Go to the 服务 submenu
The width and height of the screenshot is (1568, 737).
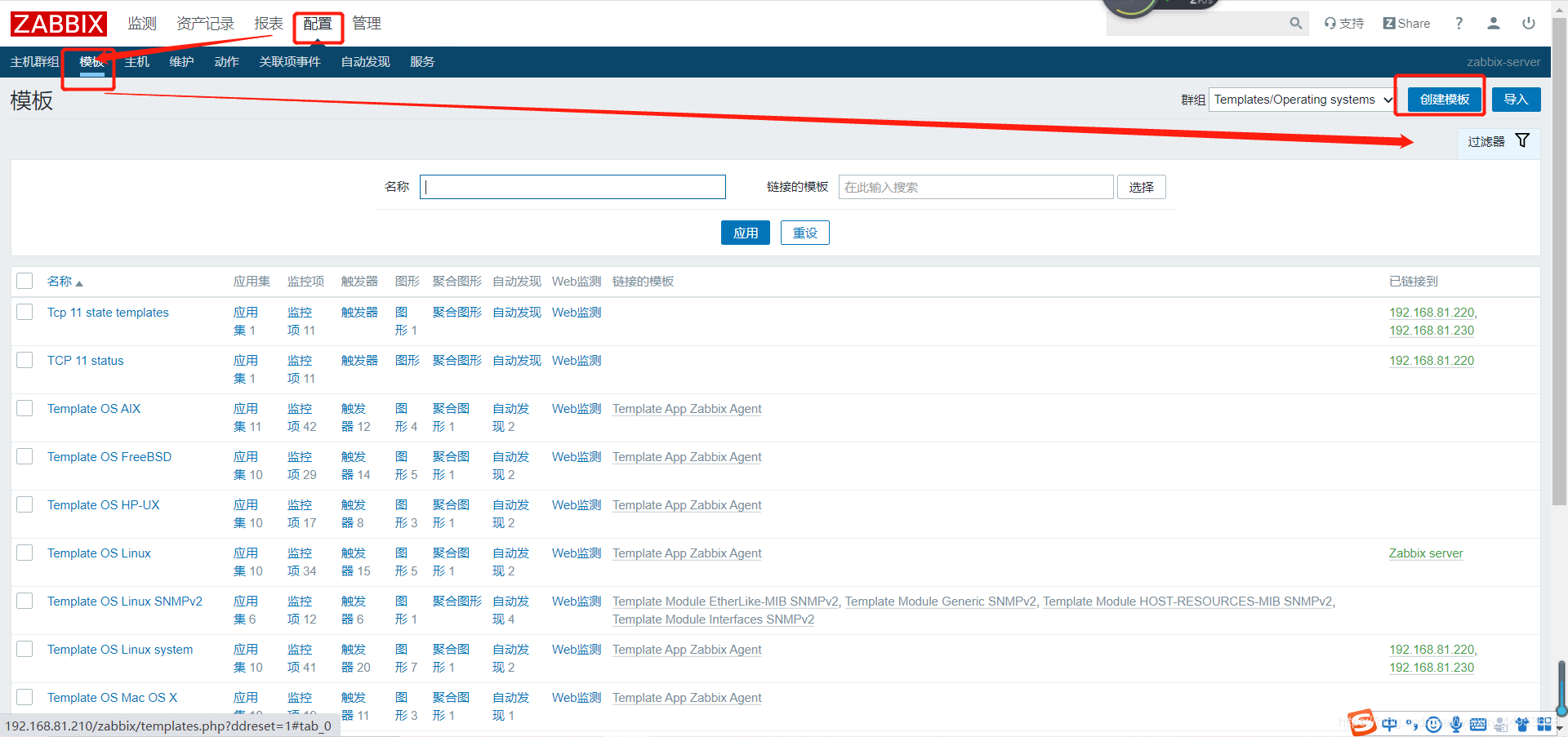422,62
